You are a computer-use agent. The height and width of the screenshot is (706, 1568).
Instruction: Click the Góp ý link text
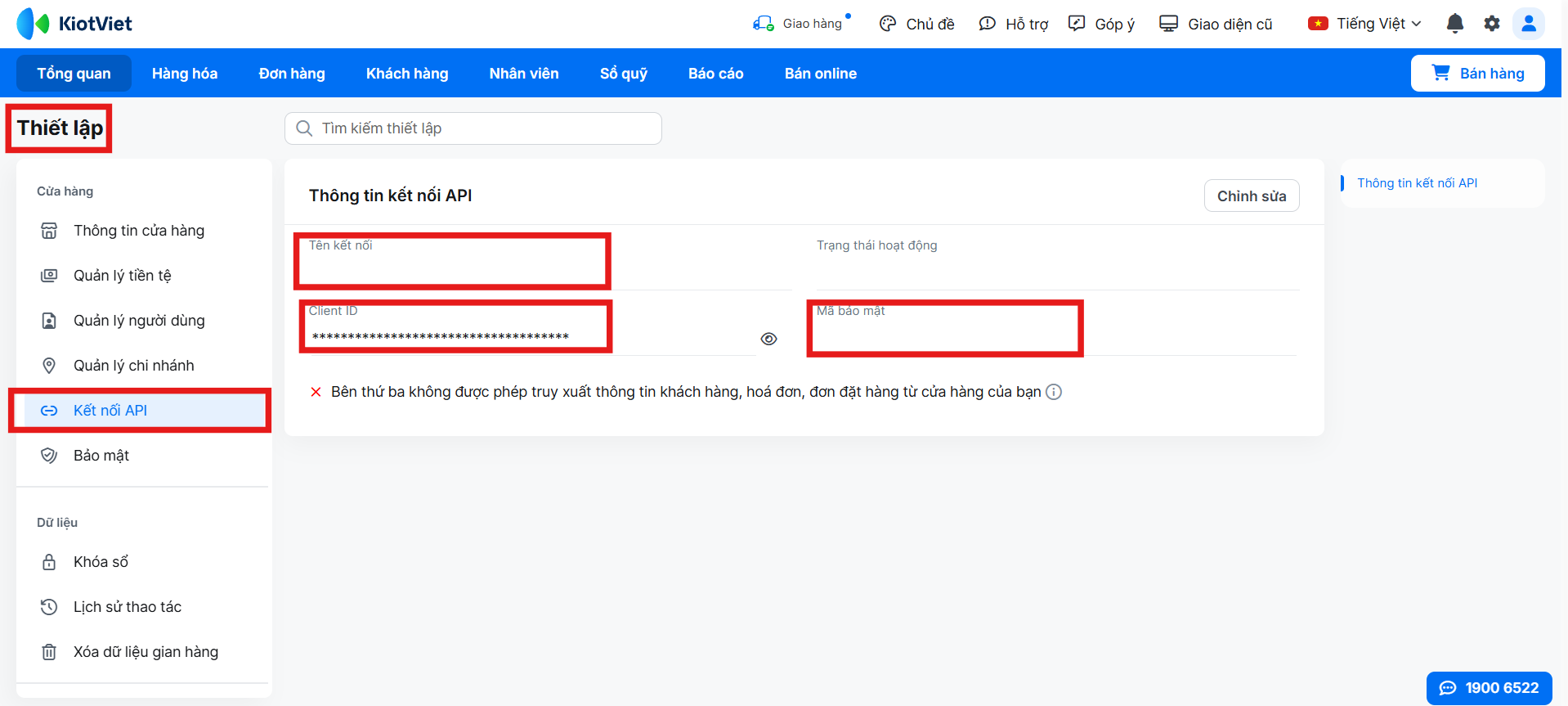click(x=1115, y=25)
